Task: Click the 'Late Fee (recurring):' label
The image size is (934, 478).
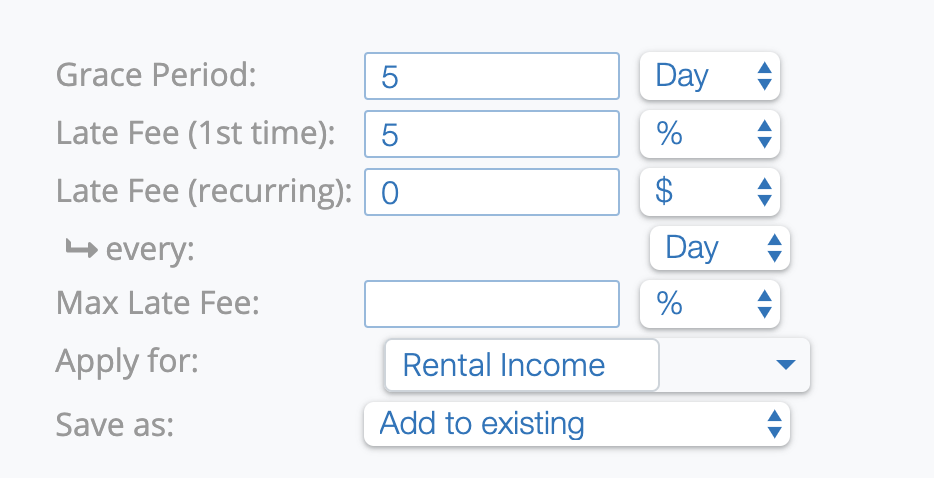Action: click(x=204, y=191)
